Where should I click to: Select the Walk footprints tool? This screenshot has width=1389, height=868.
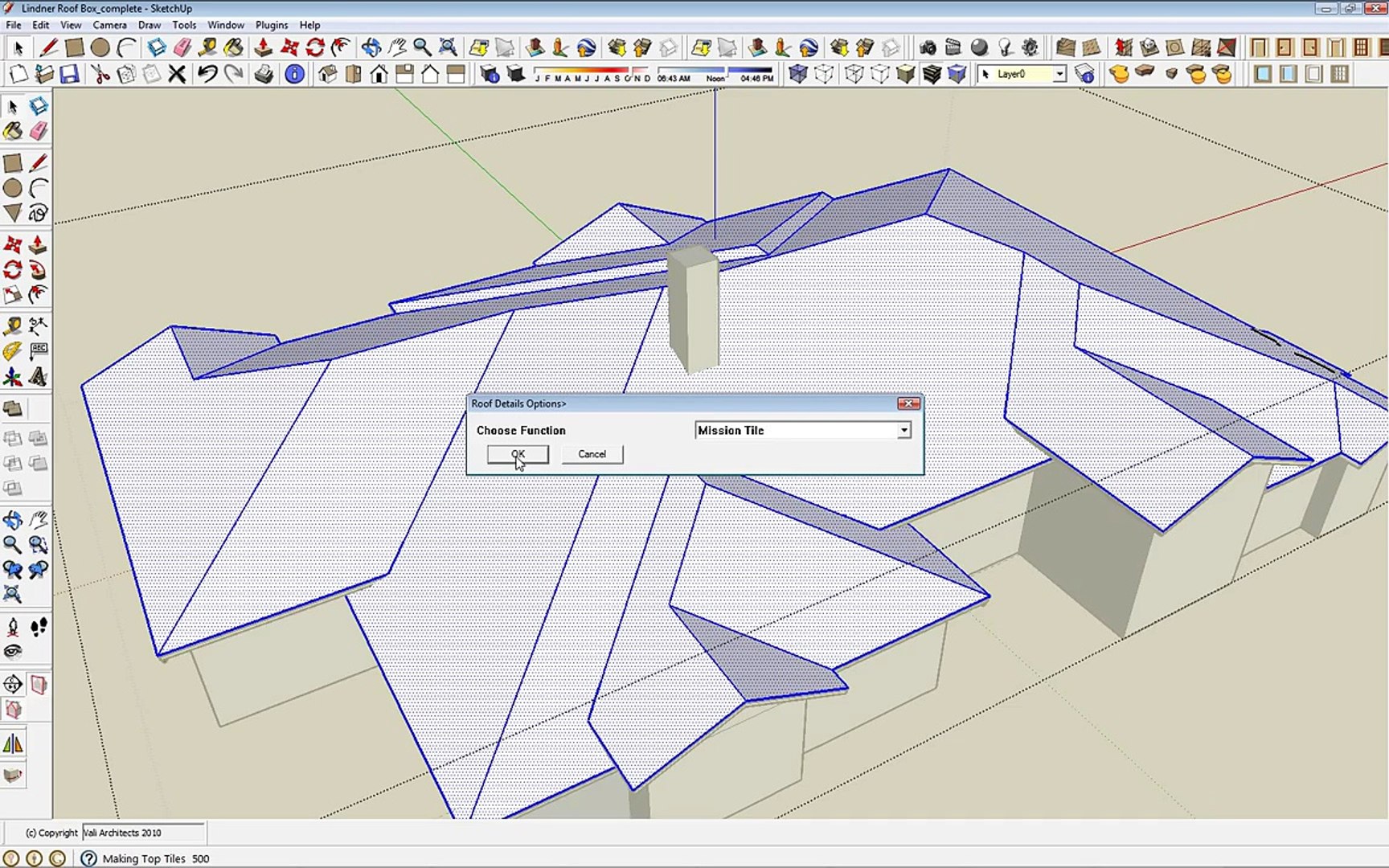coord(39,627)
